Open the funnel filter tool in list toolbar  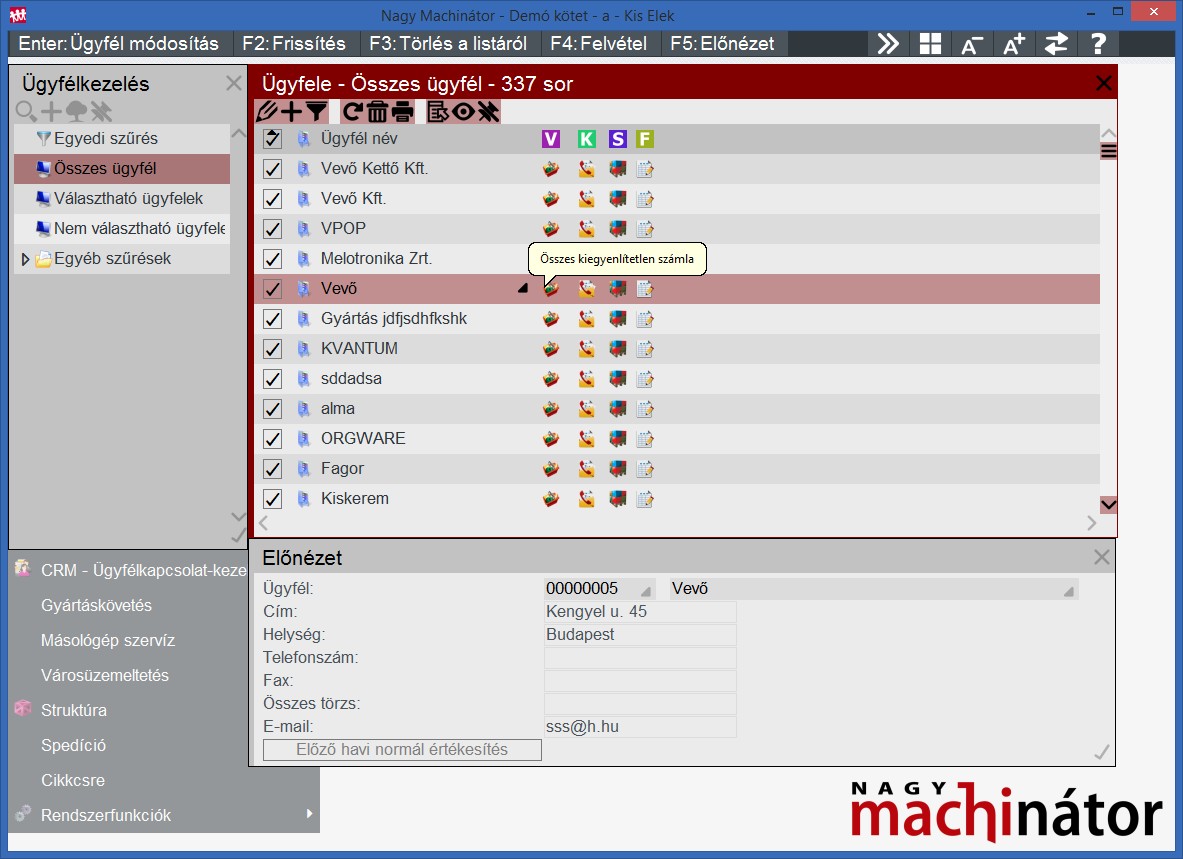click(x=316, y=112)
